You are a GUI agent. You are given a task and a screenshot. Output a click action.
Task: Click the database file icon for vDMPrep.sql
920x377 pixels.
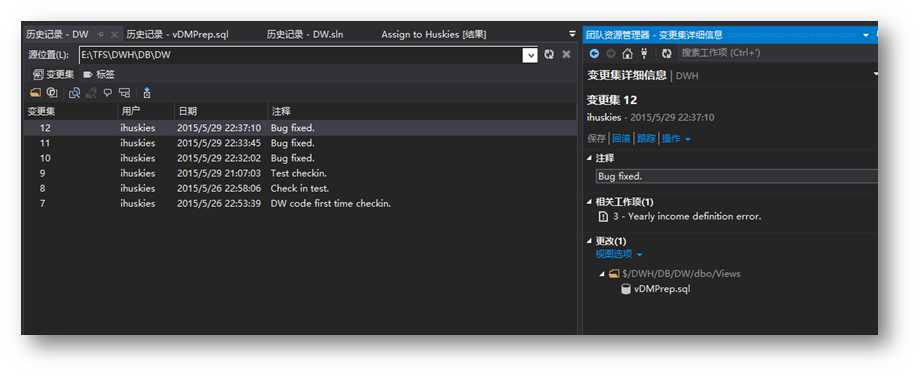pyautogui.click(x=626, y=288)
